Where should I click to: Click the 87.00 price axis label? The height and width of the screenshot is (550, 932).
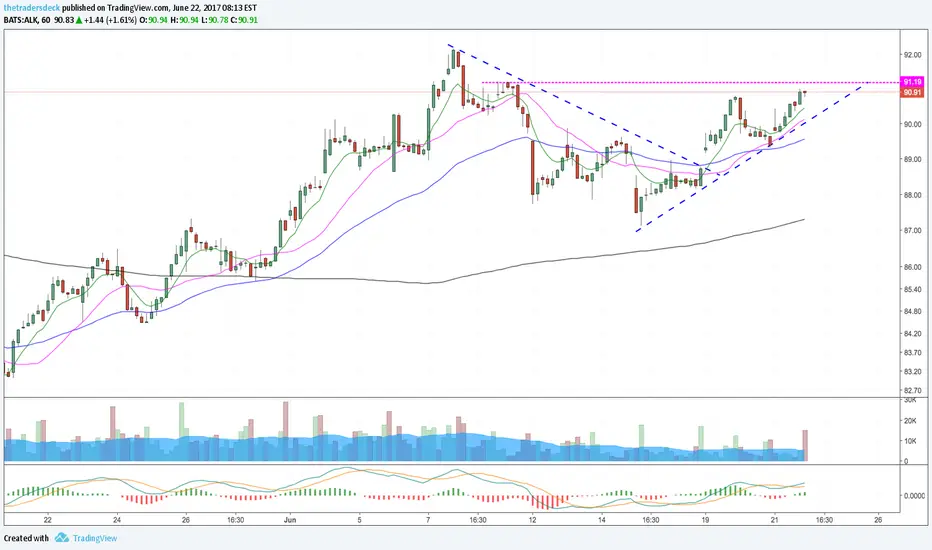912,230
